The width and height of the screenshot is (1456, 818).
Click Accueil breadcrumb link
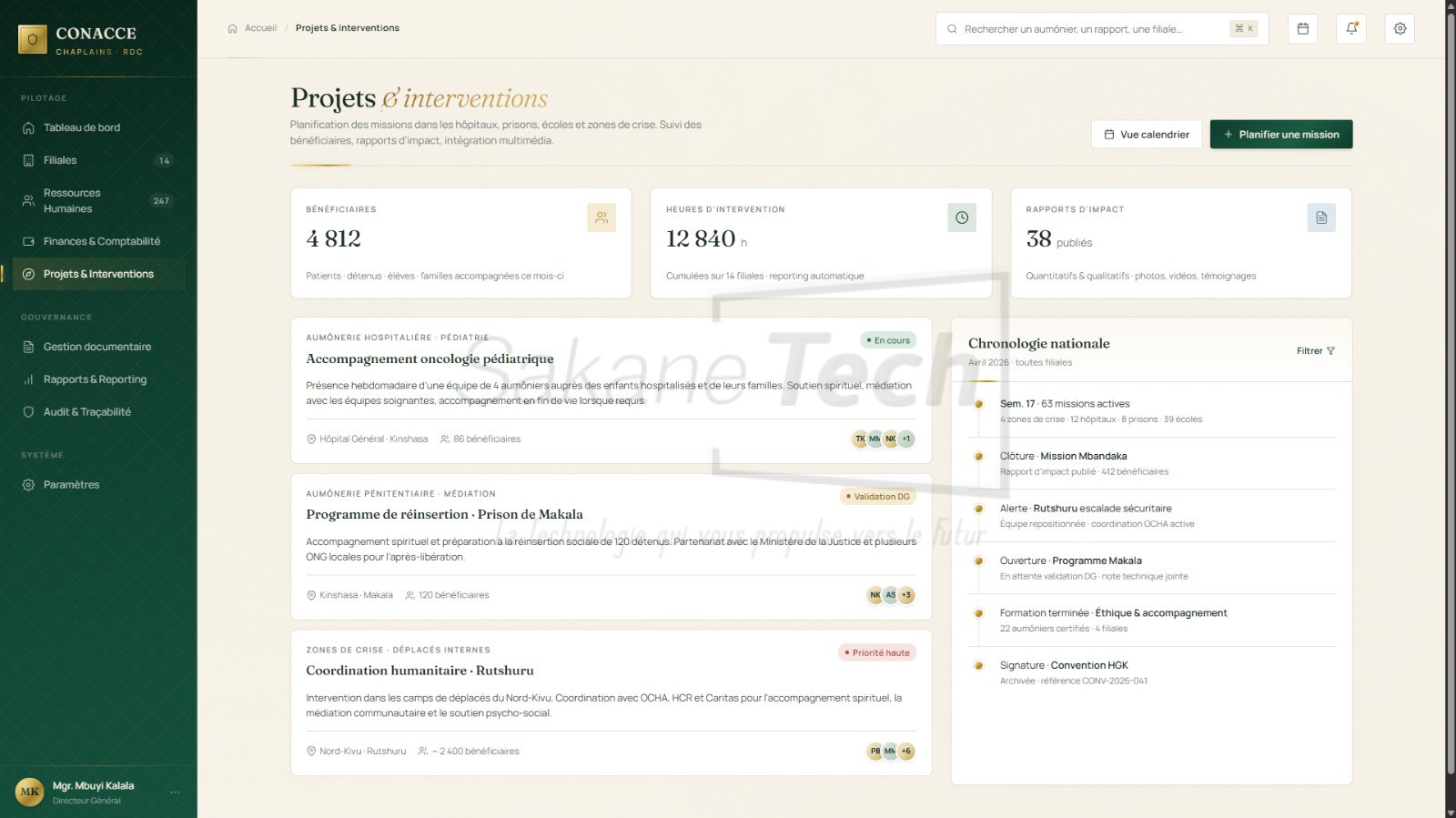pos(260,28)
